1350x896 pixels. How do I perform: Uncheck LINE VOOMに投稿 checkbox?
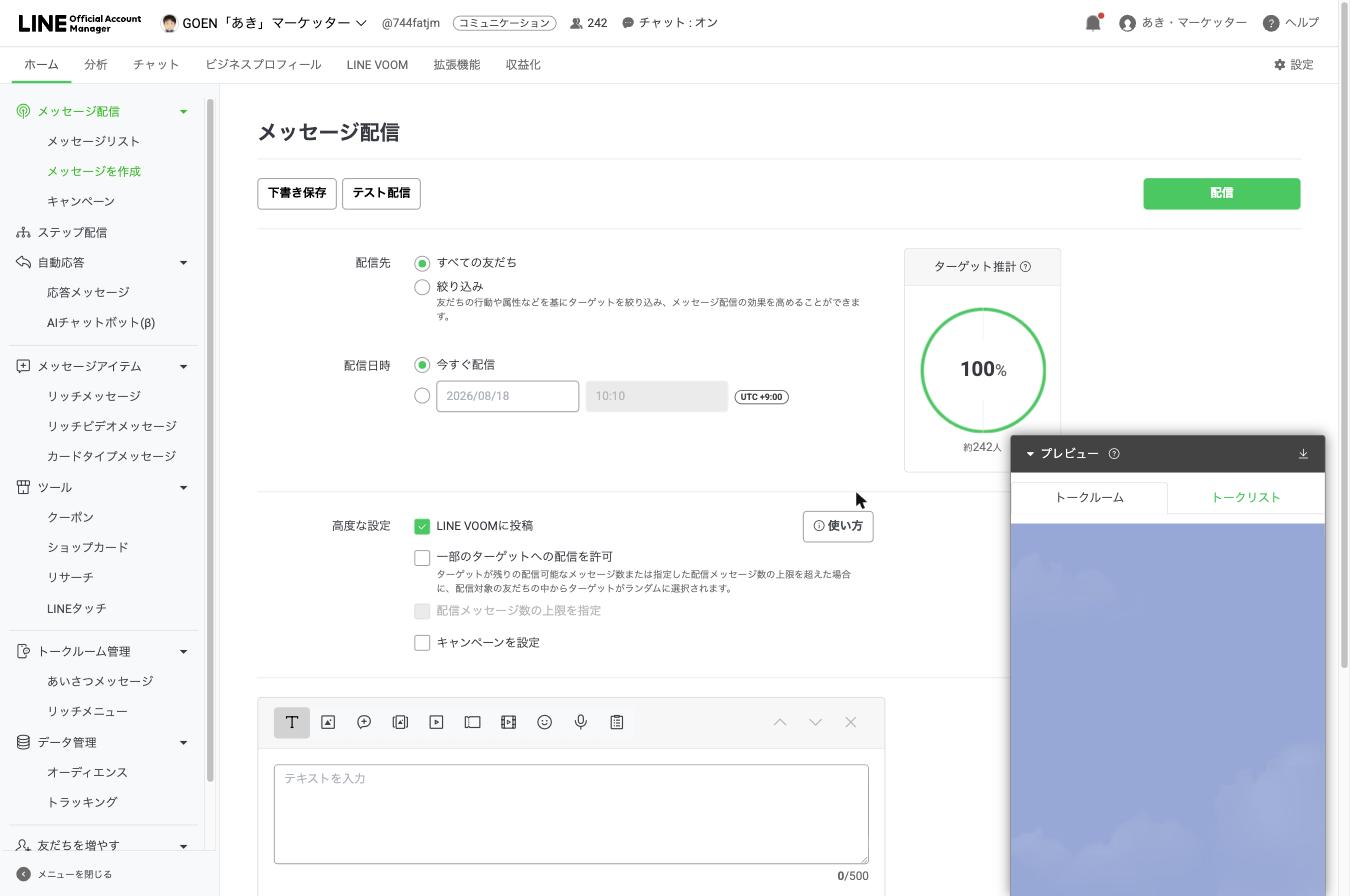[422, 526]
